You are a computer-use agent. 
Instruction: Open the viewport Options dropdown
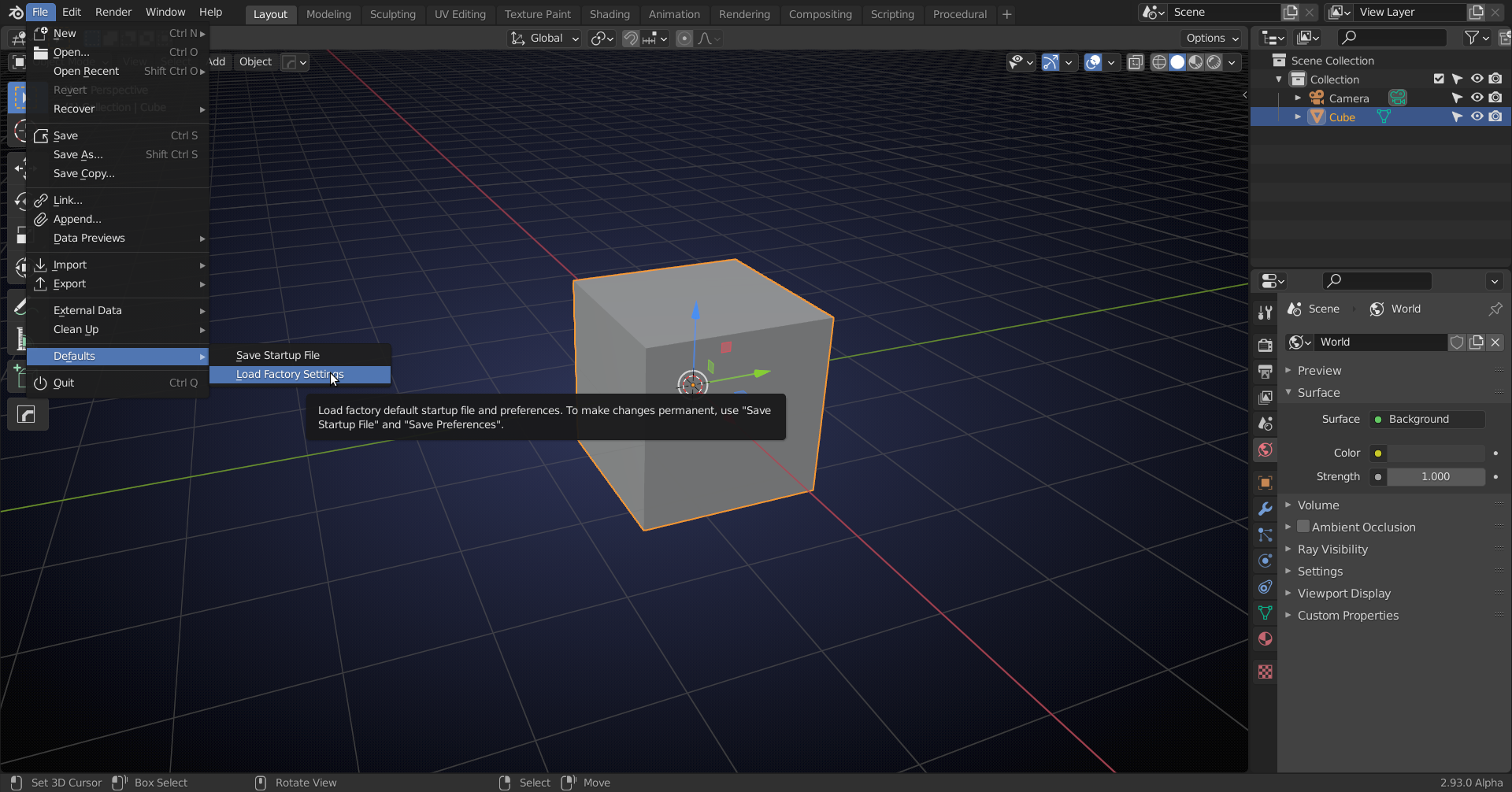pos(1211,38)
